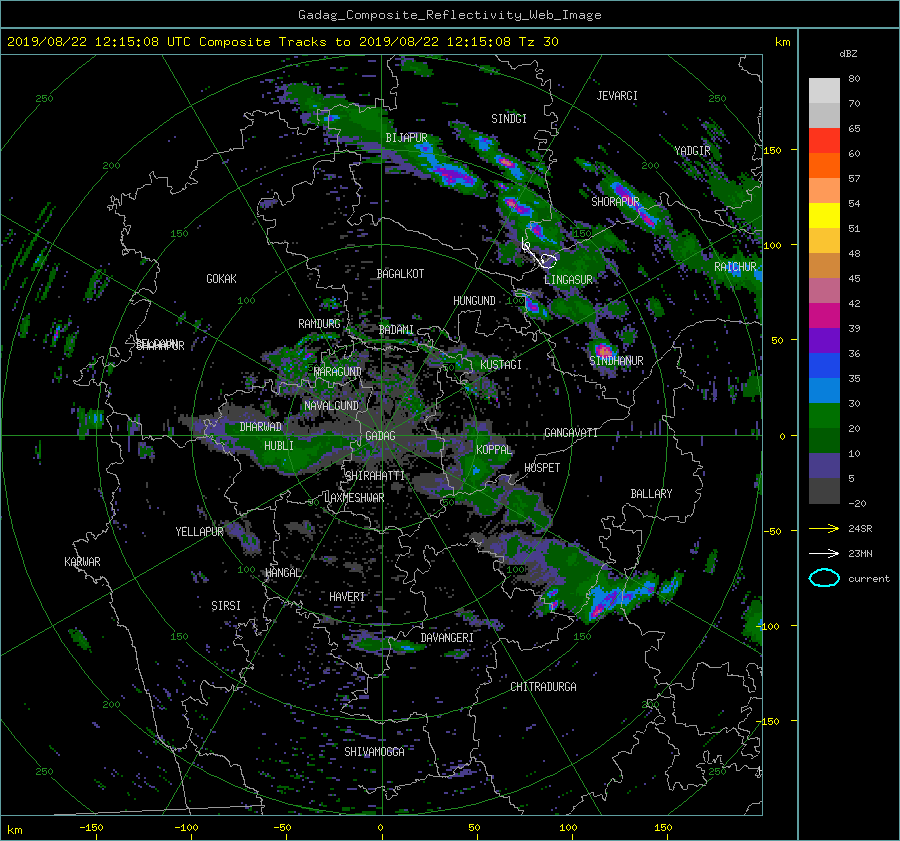Click the 'HUBLI' city label

[x=279, y=445]
